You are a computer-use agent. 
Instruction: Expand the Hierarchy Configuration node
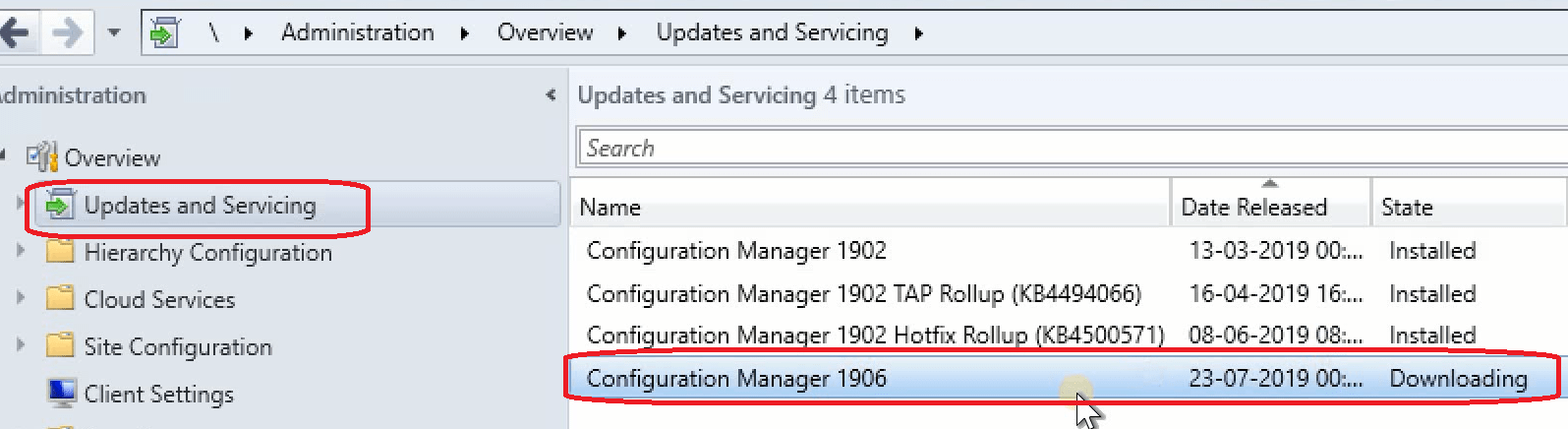[x=21, y=251]
